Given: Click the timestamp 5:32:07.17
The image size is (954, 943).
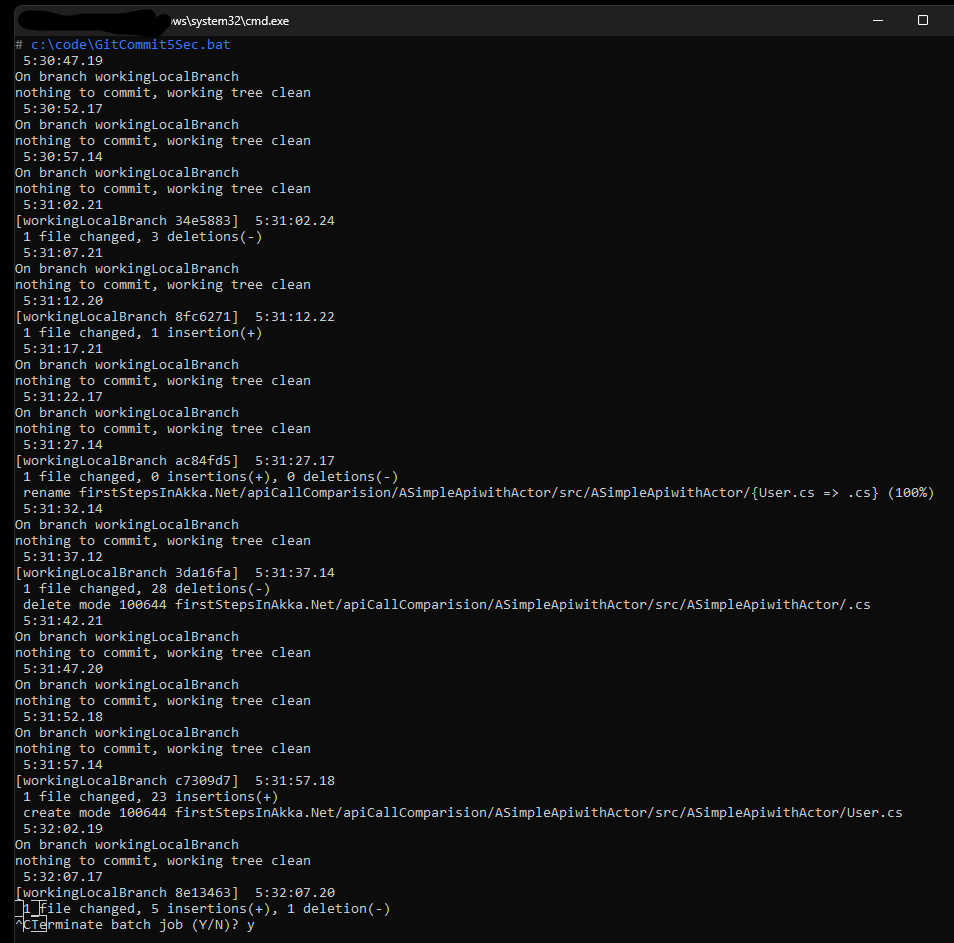Looking at the screenshot, I should [x=63, y=877].
